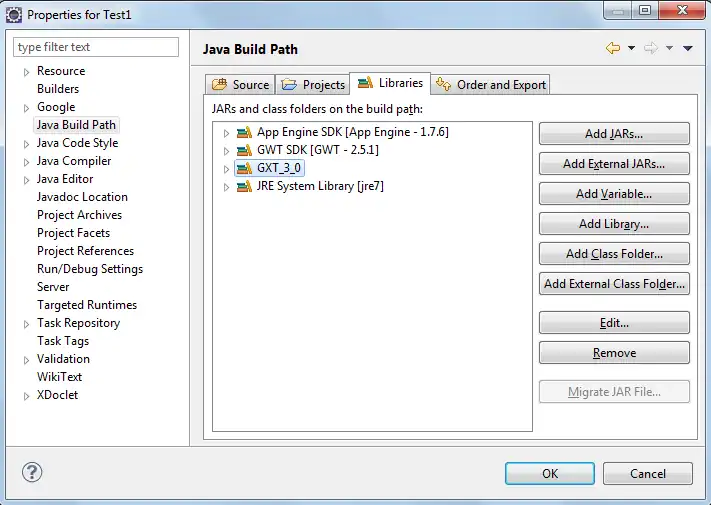Click the GXT_3_0 library icon
Viewport: 711px width, 505px height.
[x=244, y=168]
